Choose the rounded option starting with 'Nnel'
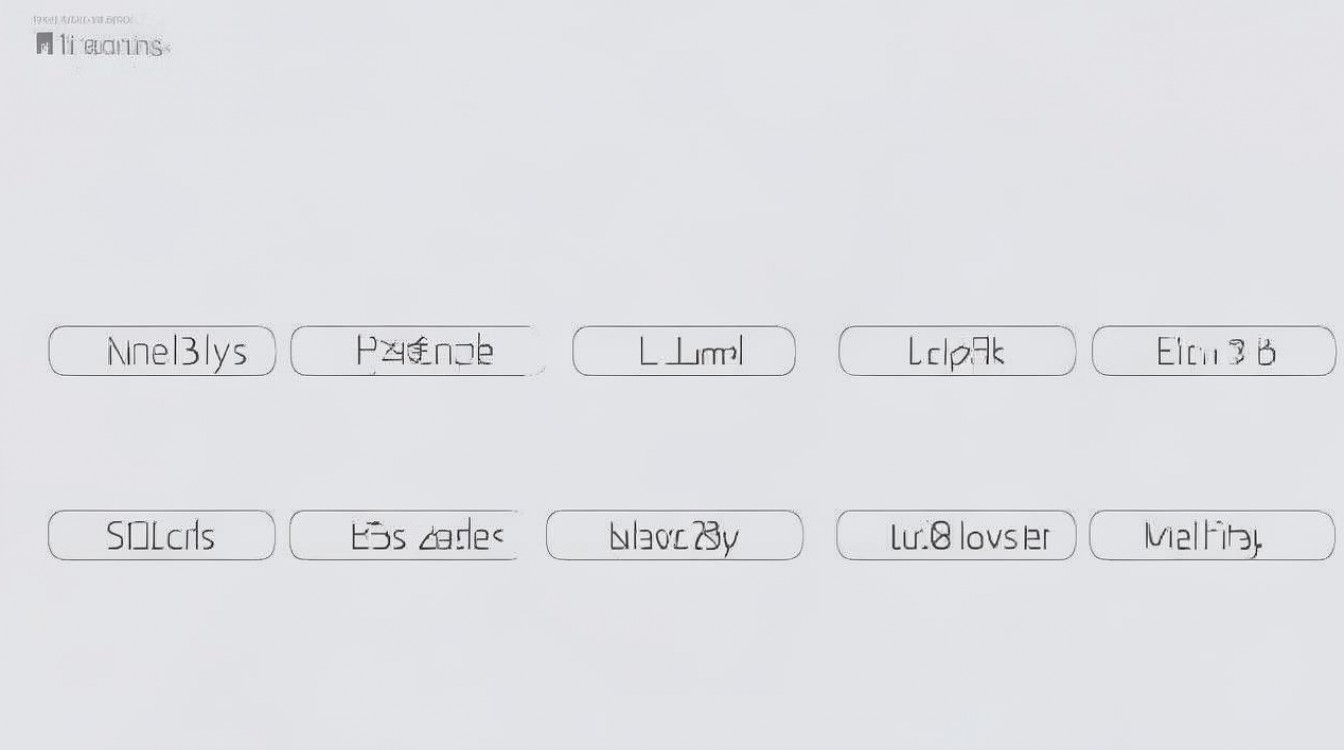The height and width of the screenshot is (750, 1344). click(x=162, y=351)
